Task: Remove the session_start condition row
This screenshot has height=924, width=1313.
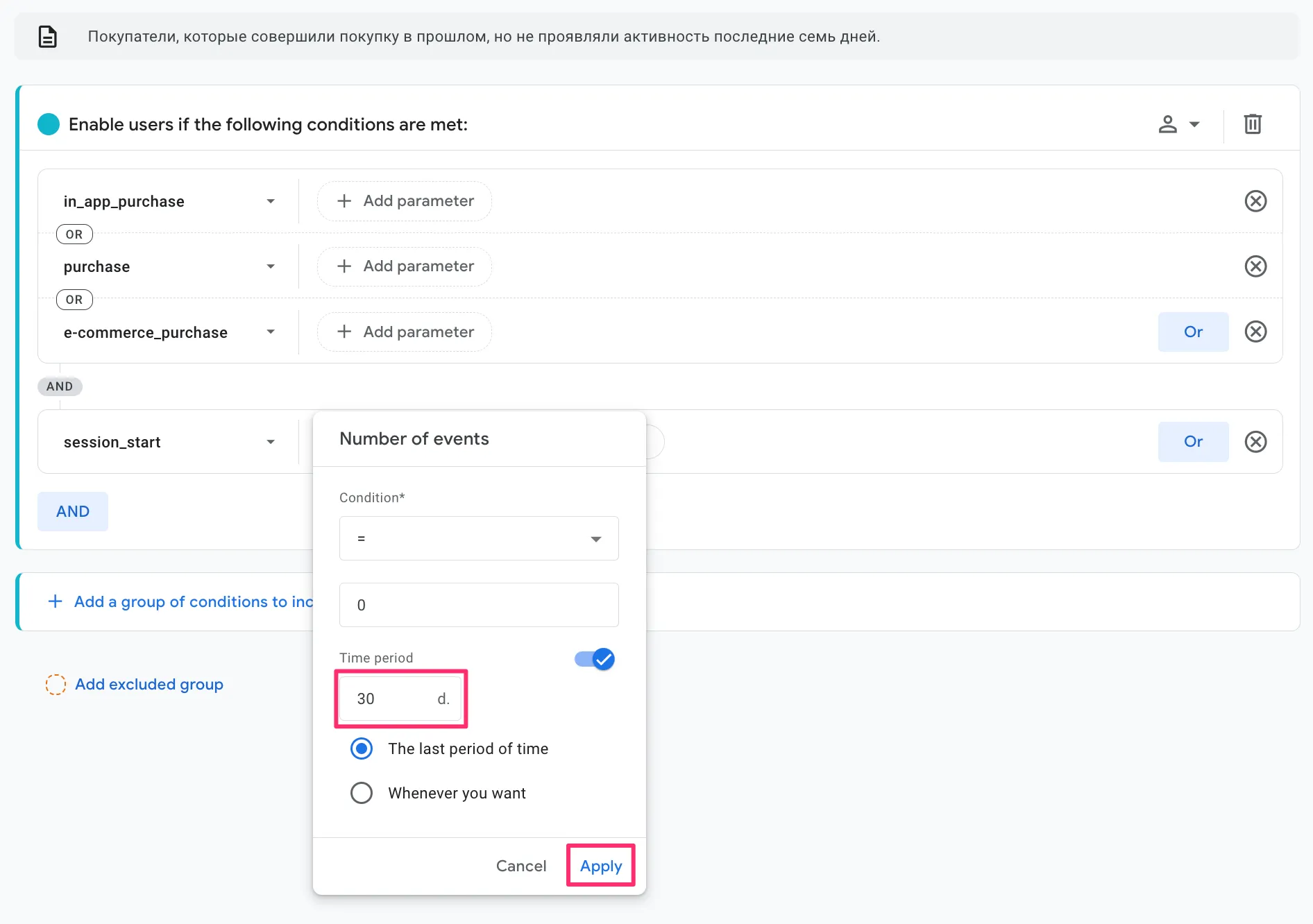Action: [x=1255, y=442]
